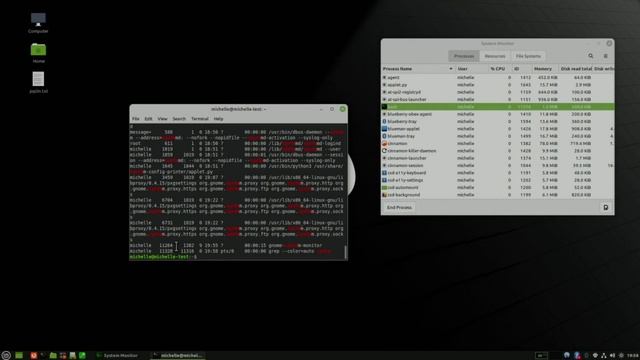This screenshot has width=640, height=360.
Task: Click the blueman-applet process icon
Action: coord(384,129)
